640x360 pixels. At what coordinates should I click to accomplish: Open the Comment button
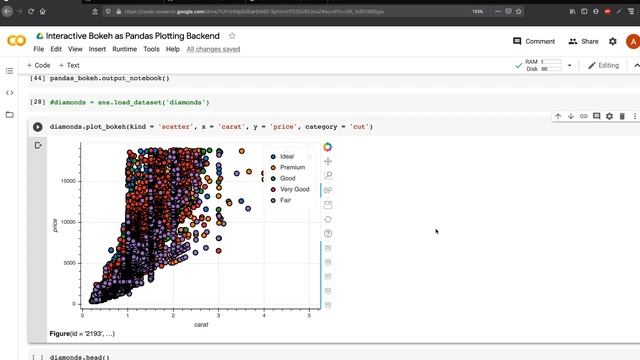pos(534,41)
